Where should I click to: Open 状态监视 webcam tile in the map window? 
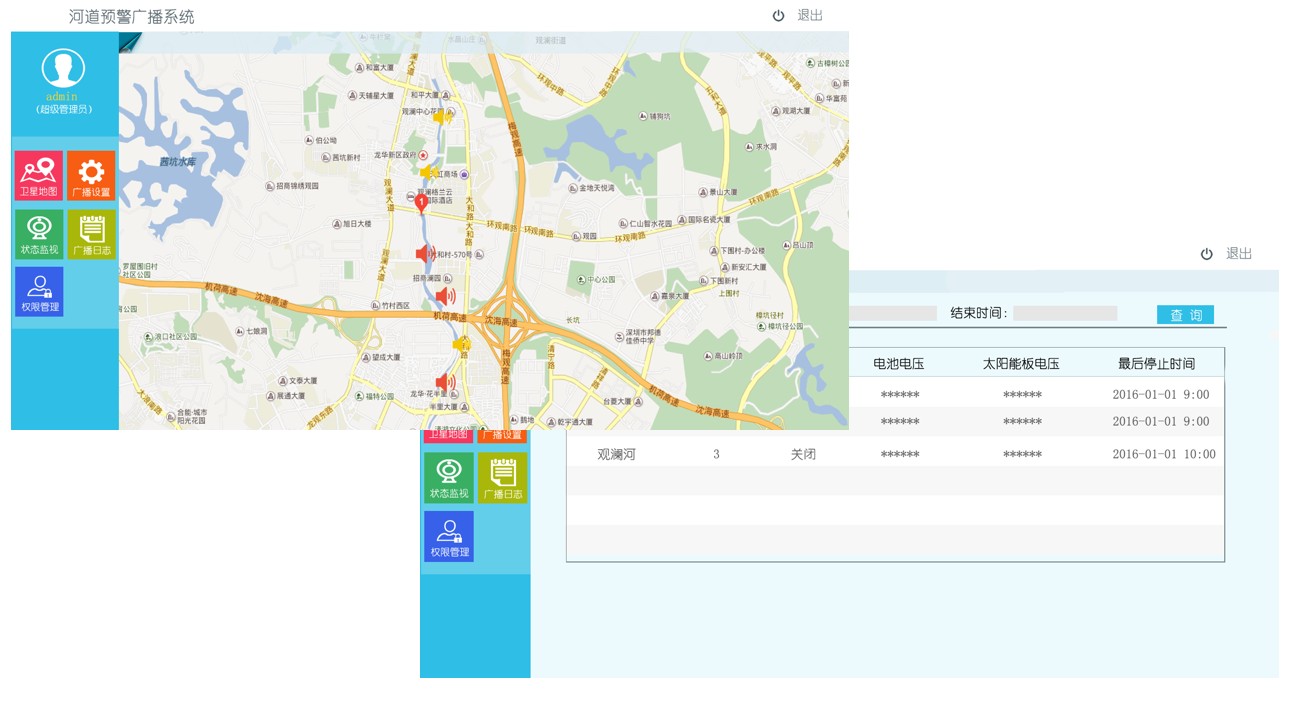(39, 234)
